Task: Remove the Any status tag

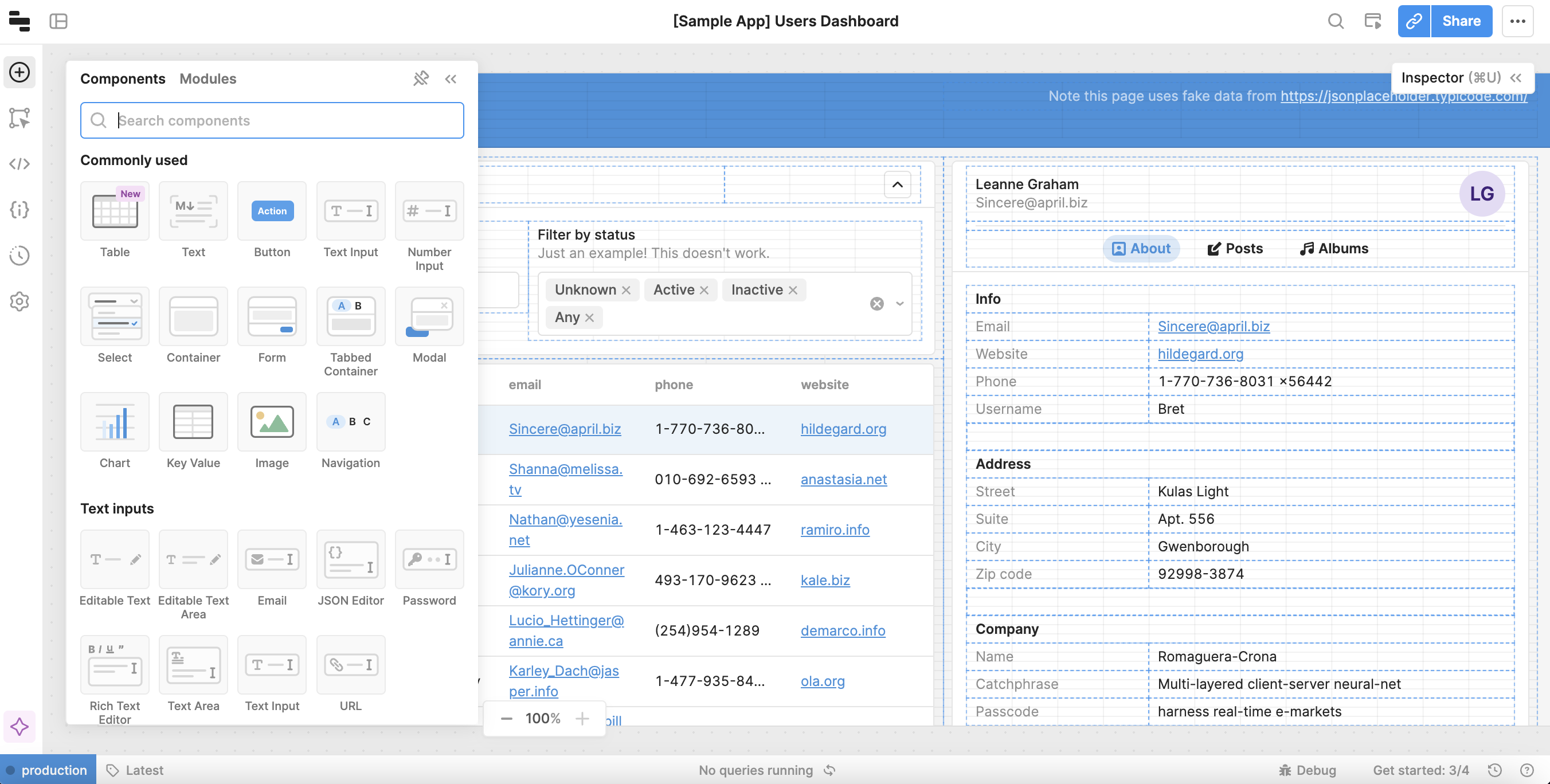Action: tap(589, 317)
